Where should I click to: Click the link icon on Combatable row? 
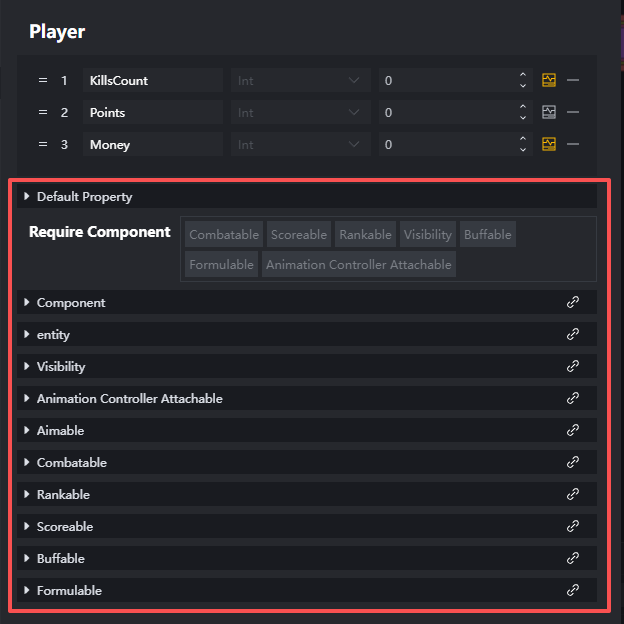pos(573,462)
